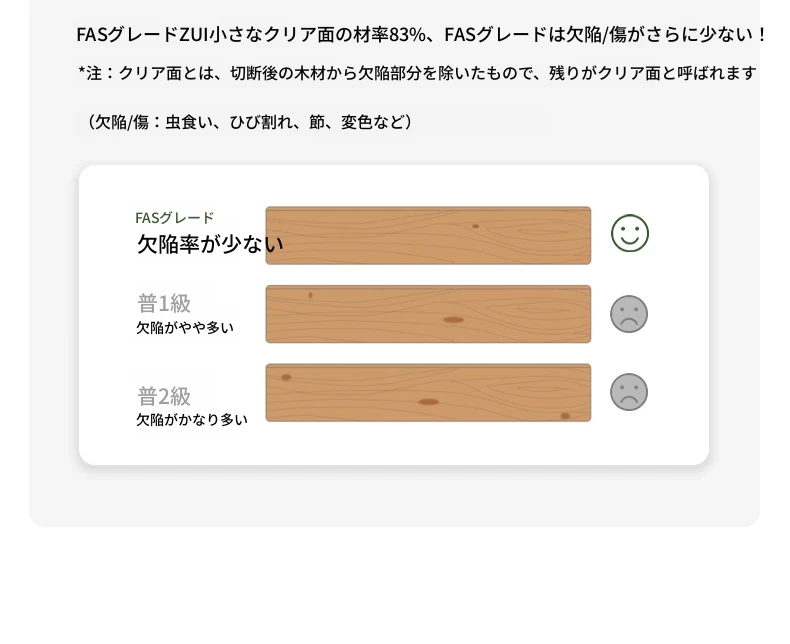Click the sad face beside 普2級

pos(629,392)
